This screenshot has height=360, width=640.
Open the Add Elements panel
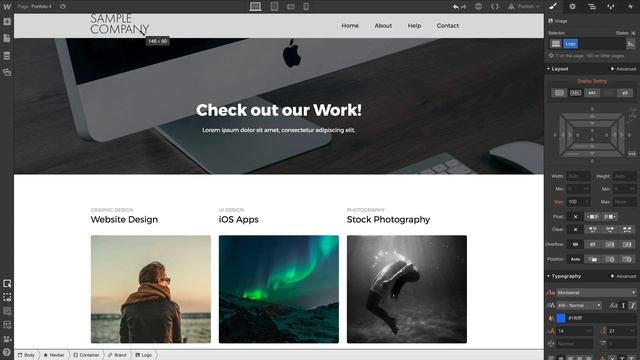(x=7, y=22)
